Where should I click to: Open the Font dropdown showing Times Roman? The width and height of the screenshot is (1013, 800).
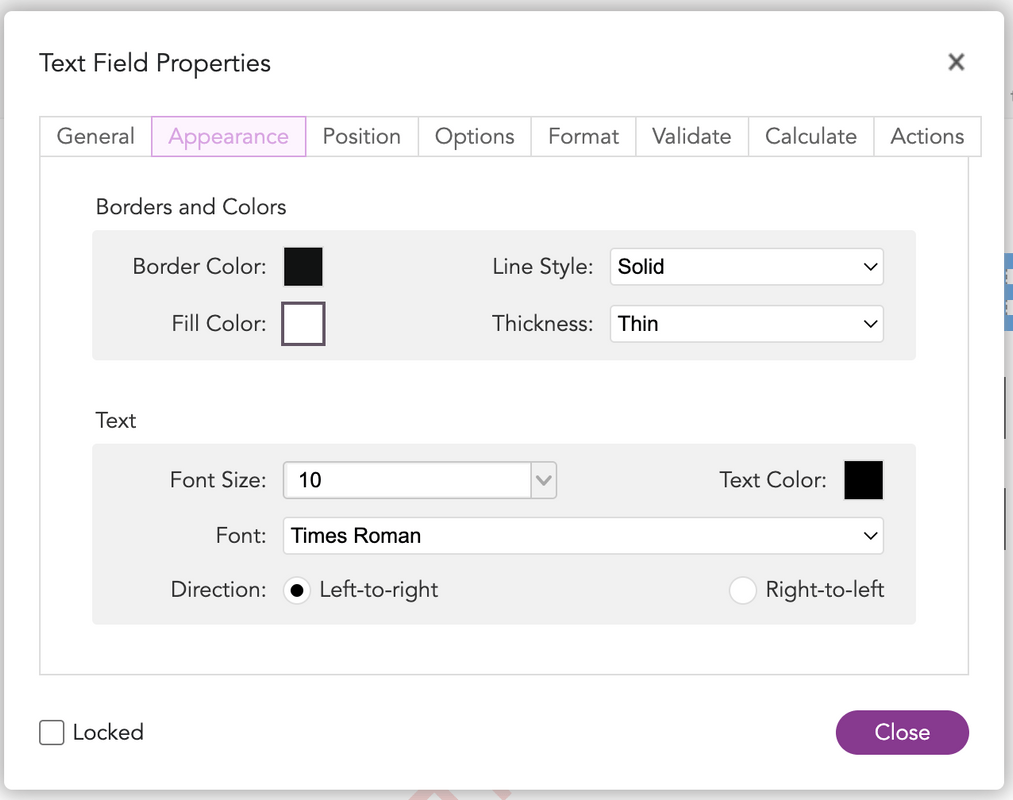(x=583, y=536)
